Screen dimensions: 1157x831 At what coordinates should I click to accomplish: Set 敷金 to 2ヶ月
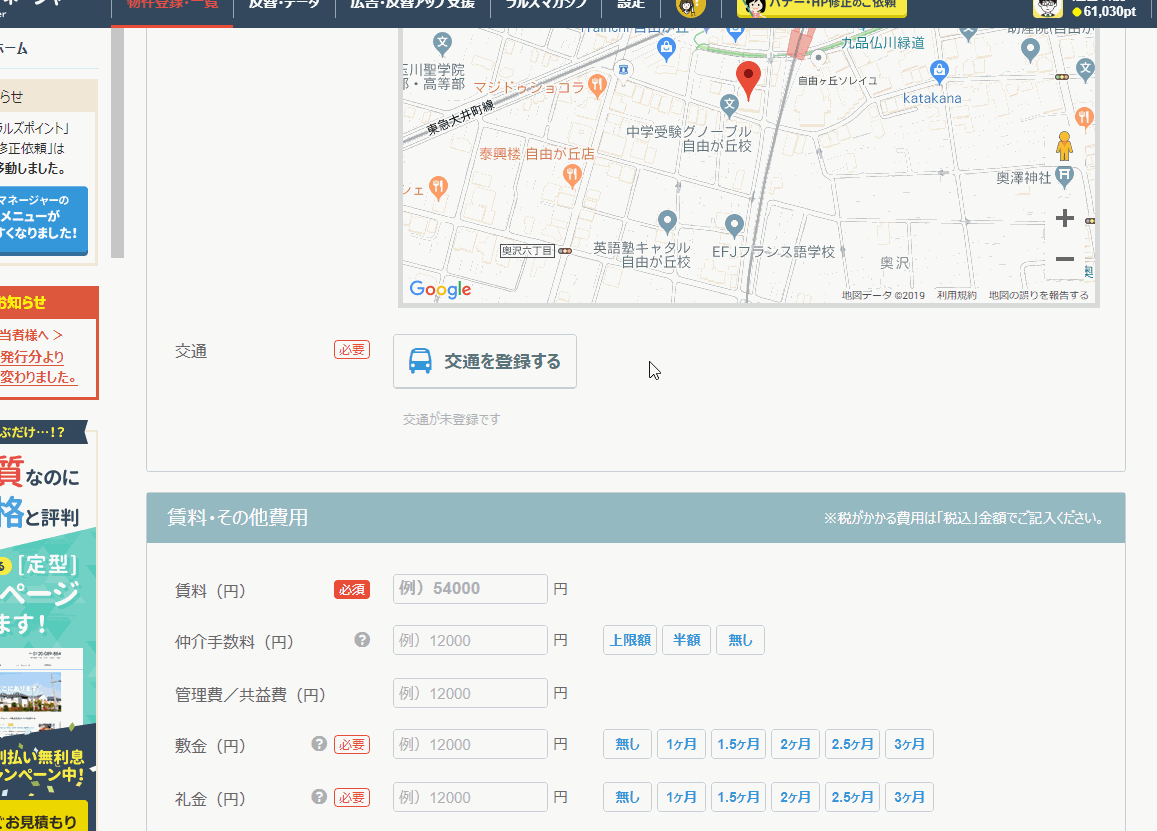tap(795, 744)
